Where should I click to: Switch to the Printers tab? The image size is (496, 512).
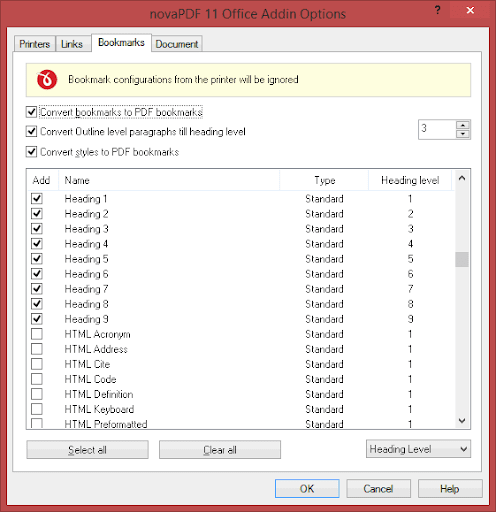[x=34, y=44]
